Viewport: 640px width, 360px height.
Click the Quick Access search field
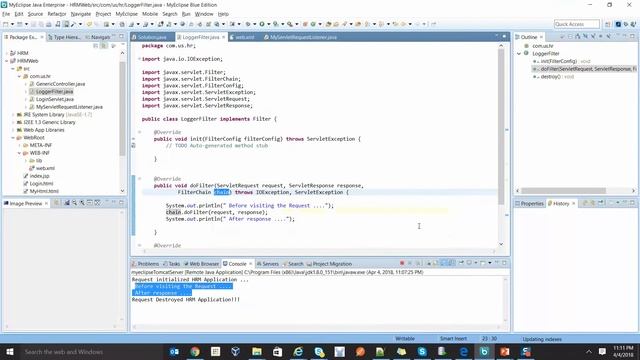(x=576, y=24)
